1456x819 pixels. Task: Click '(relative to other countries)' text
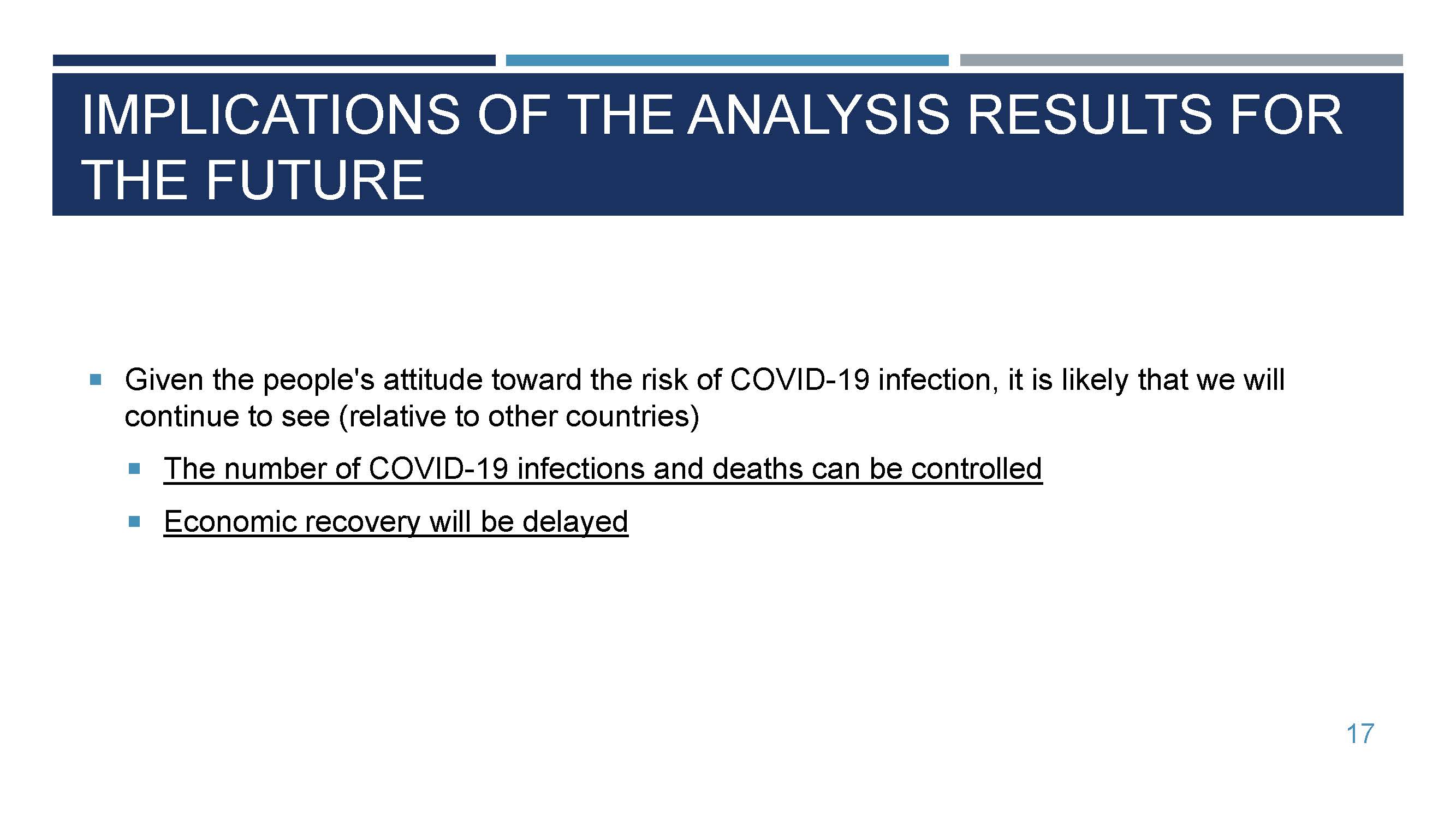pyautogui.click(x=519, y=417)
